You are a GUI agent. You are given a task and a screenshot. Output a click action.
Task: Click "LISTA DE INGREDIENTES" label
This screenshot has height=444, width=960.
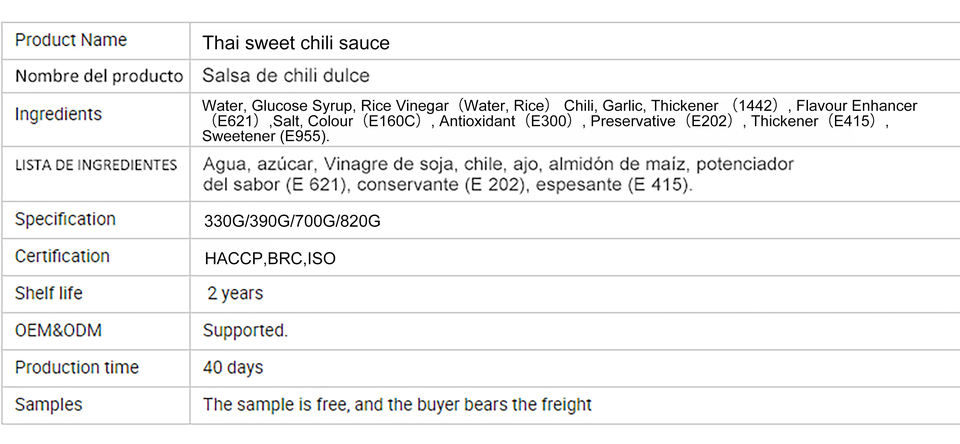pos(96,165)
